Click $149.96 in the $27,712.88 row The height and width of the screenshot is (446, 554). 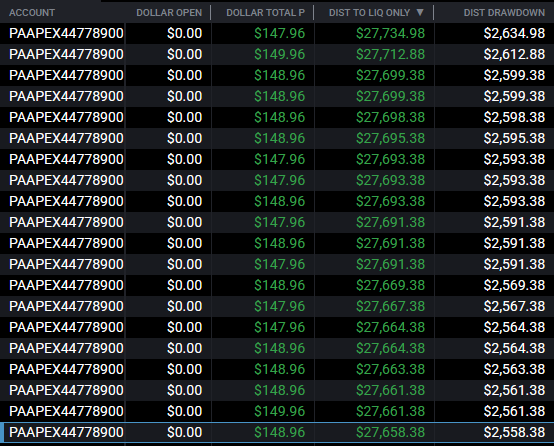[279, 54]
